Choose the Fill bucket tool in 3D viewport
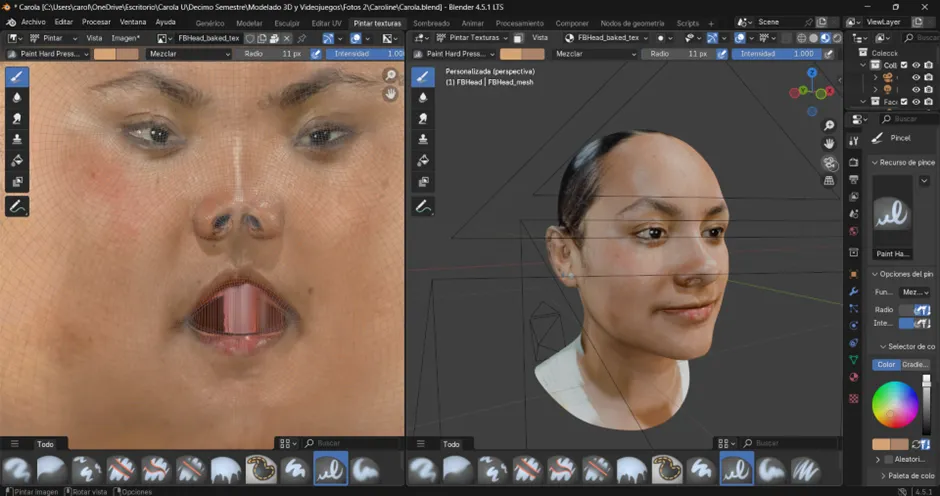940x496 pixels. click(x=423, y=160)
